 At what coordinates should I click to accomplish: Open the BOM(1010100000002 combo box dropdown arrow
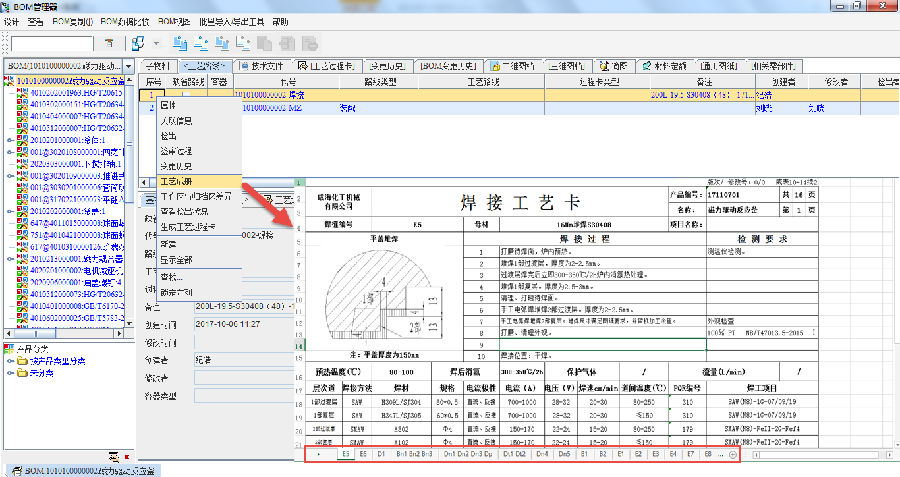[x=128, y=65]
